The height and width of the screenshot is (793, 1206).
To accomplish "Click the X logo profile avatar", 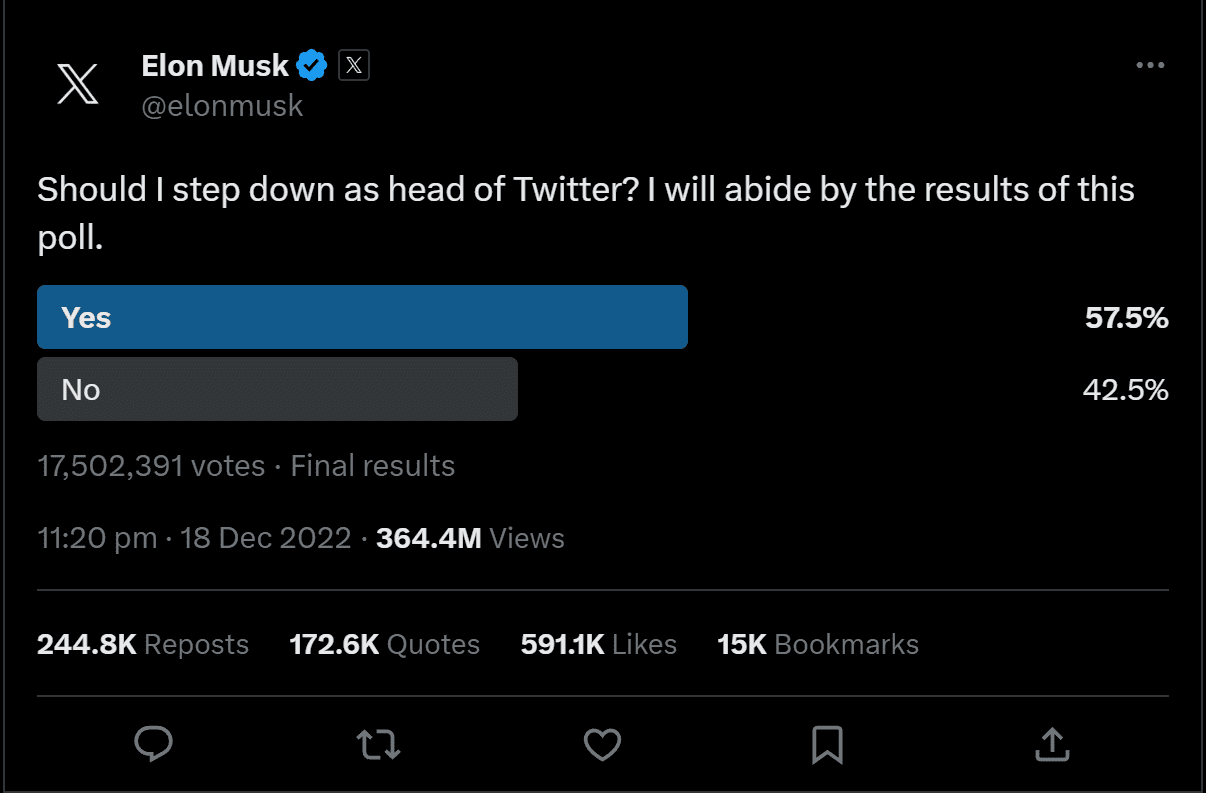I will pyautogui.click(x=78, y=84).
